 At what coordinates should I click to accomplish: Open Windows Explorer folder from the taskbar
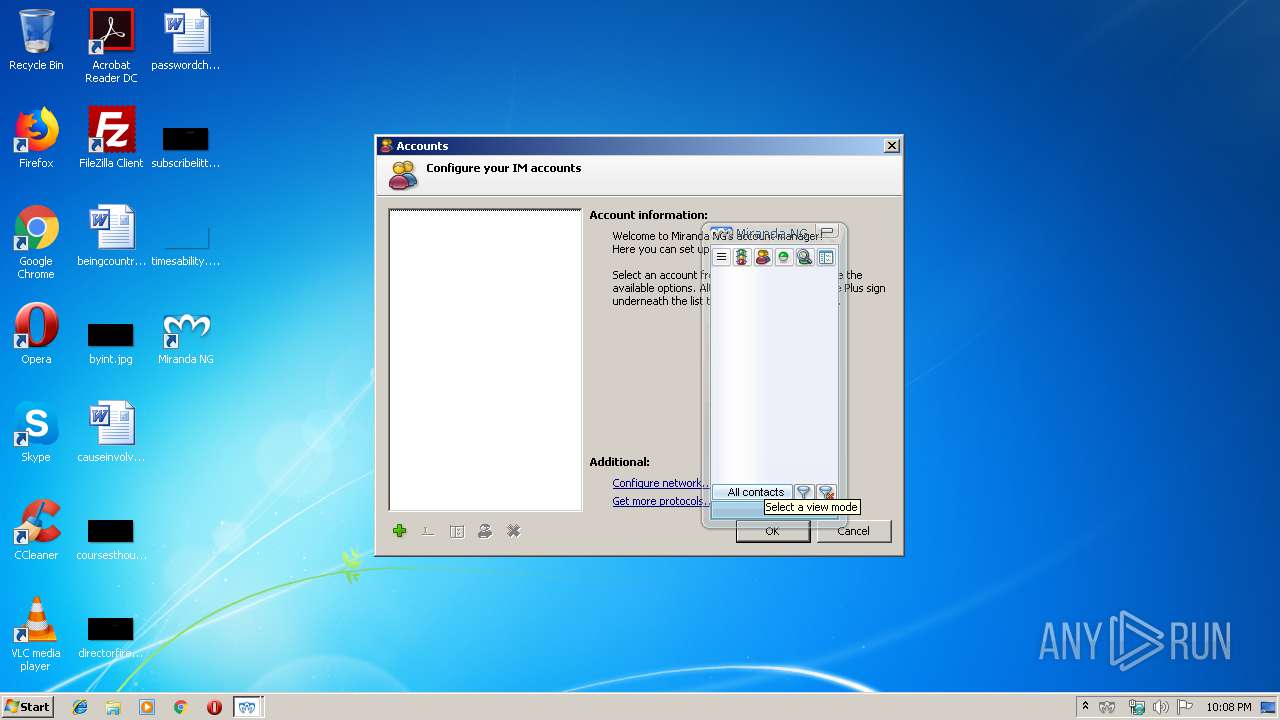113,707
